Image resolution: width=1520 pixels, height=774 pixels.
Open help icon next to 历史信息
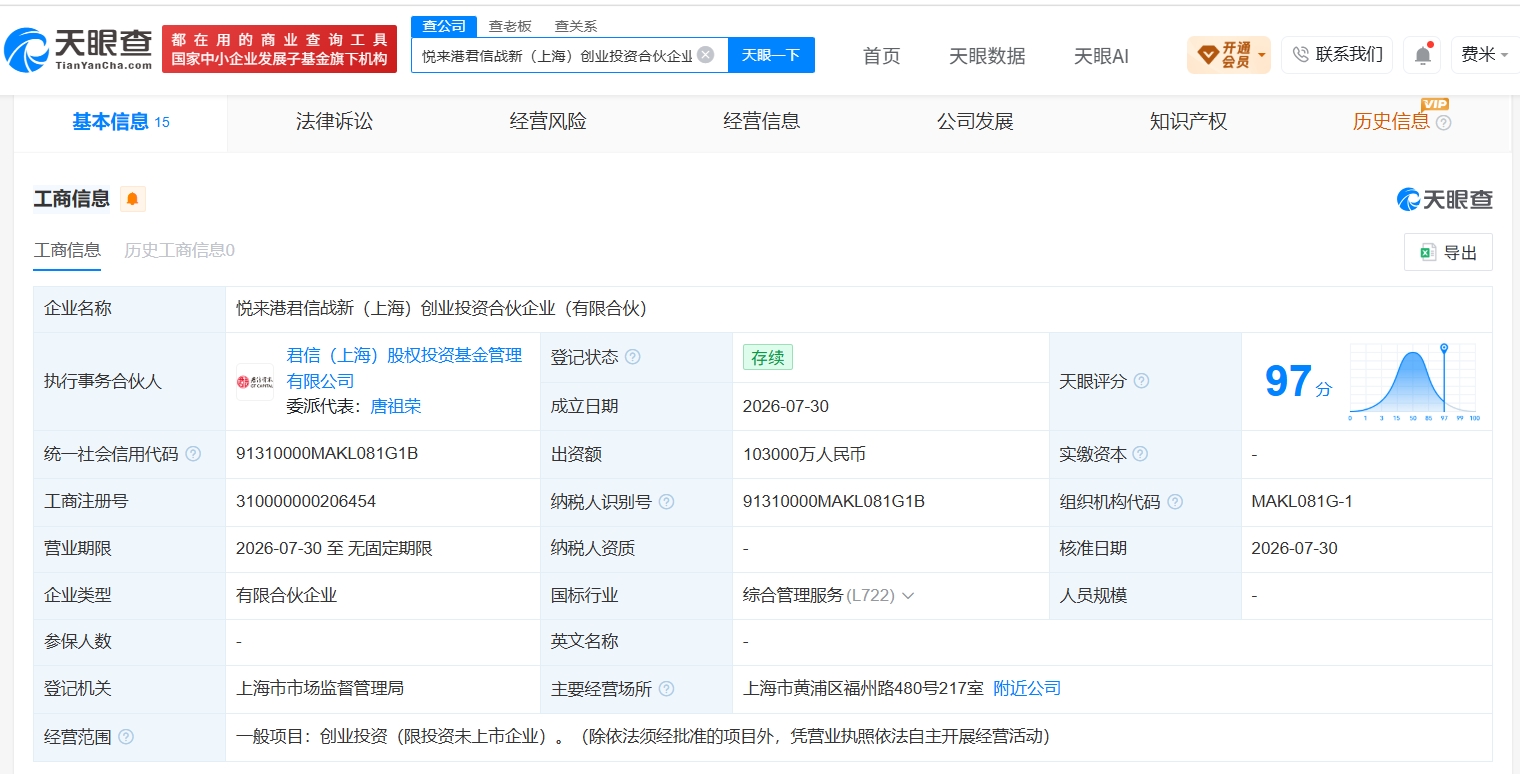1443,123
